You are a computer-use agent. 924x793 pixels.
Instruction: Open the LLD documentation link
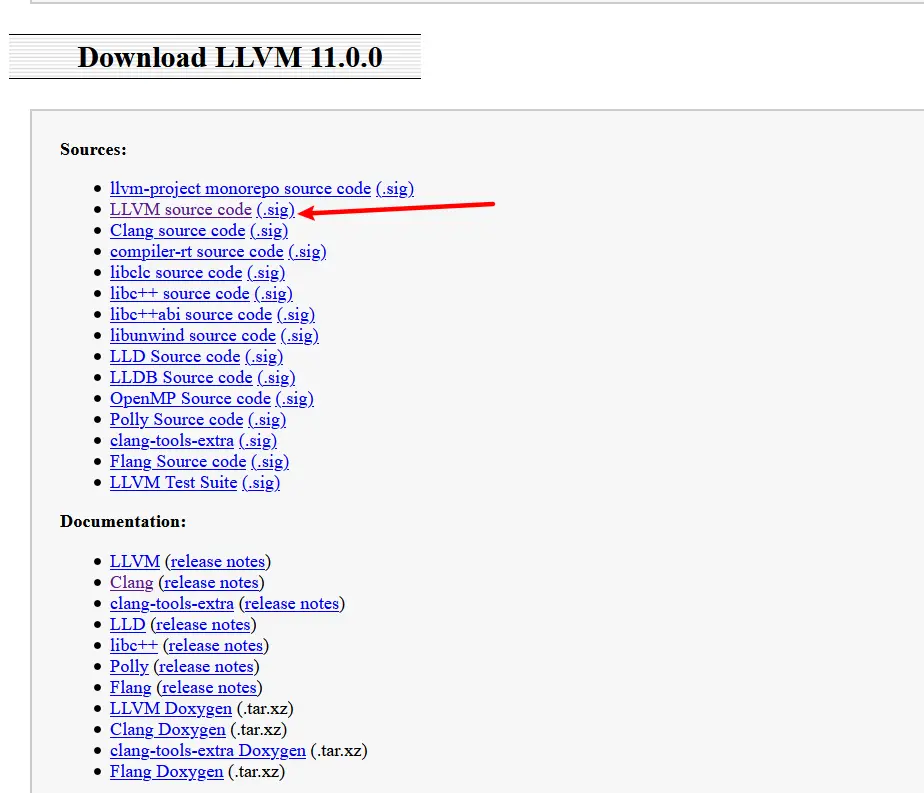point(128,625)
